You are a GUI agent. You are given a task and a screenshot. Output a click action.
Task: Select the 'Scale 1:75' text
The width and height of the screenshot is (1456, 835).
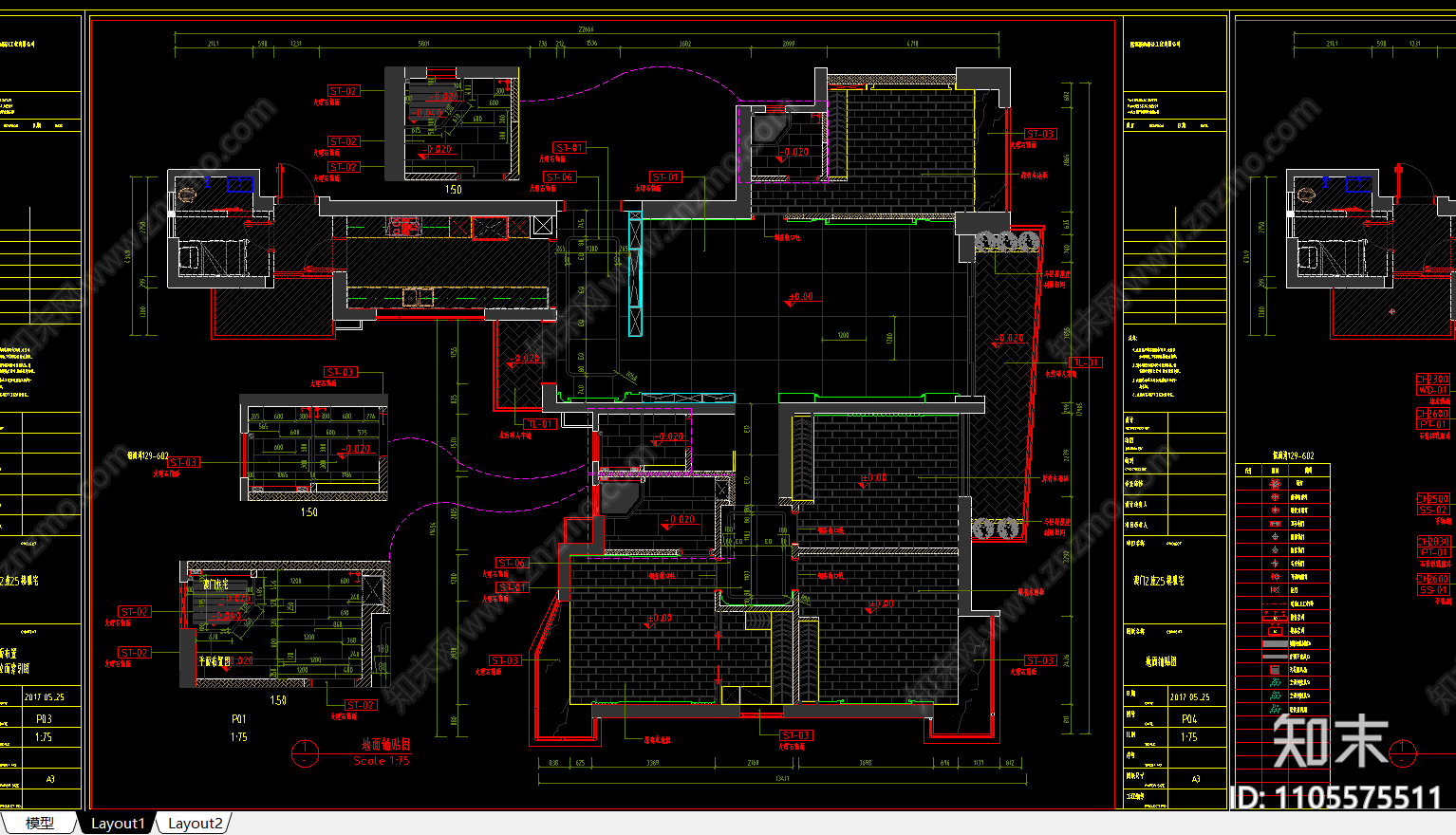[382, 760]
